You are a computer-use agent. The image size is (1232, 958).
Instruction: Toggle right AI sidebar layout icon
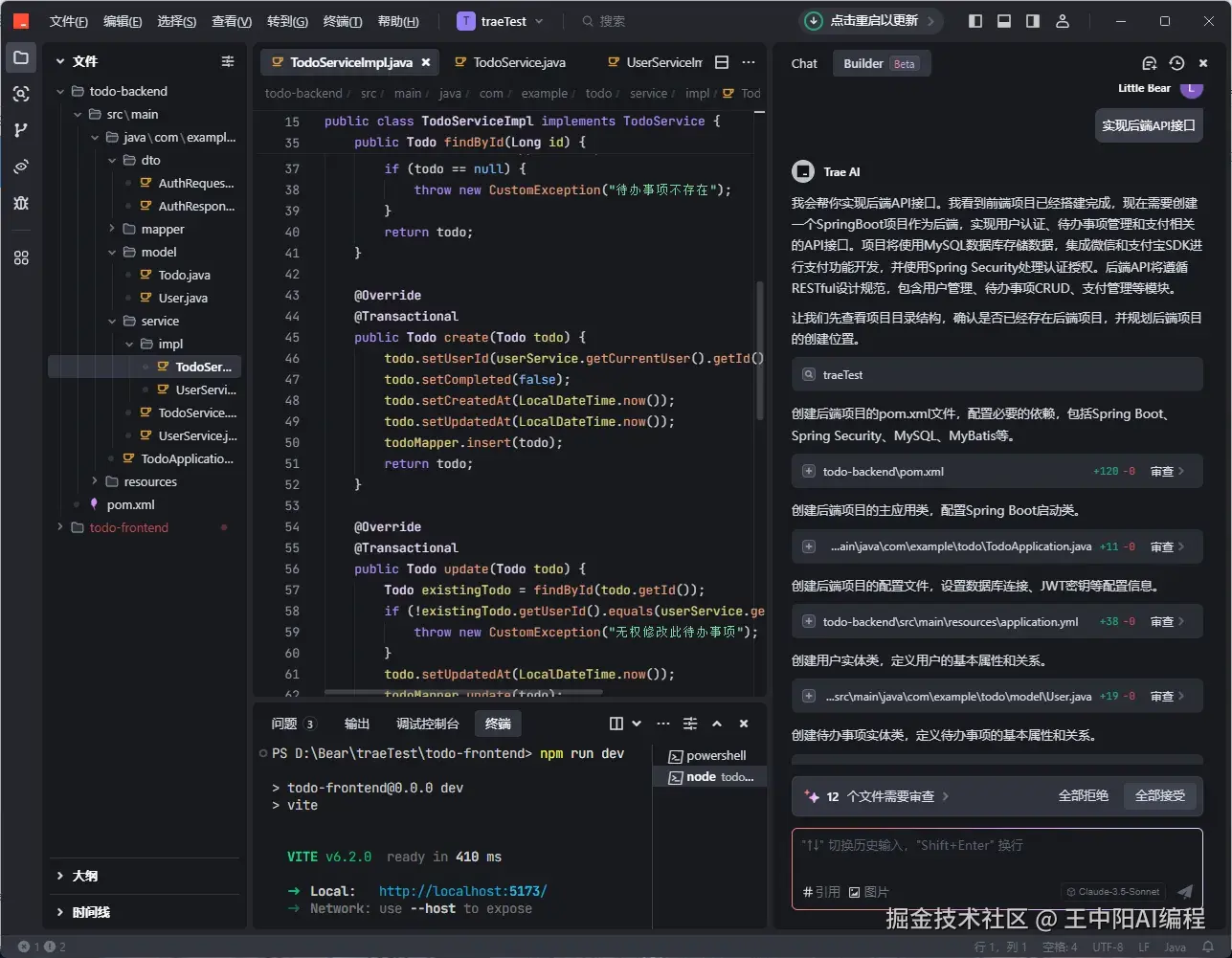click(1033, 21)
